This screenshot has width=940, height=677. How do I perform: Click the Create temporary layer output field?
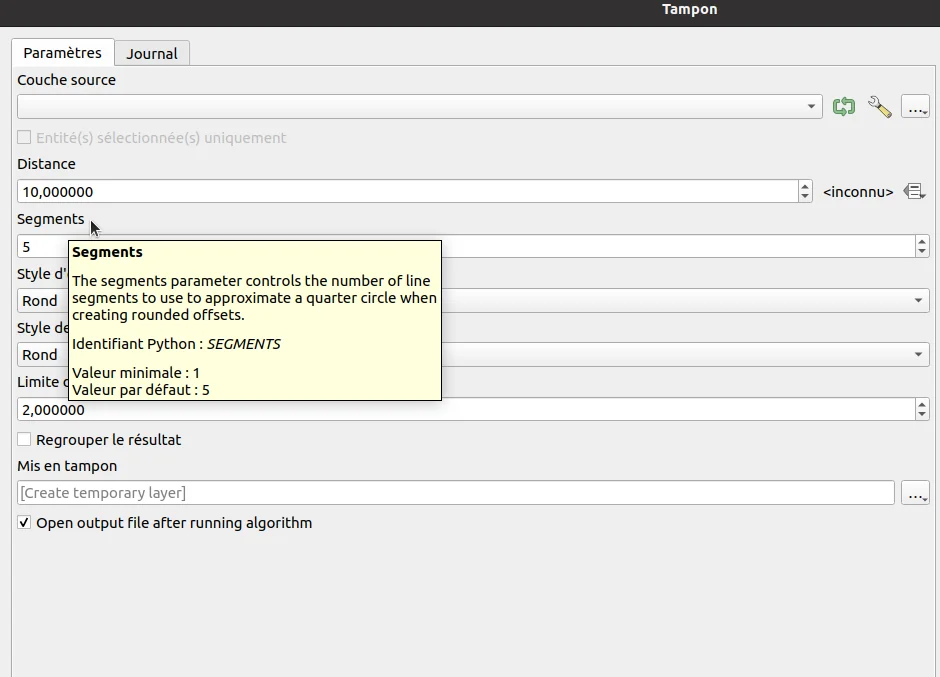[x=450, y=493]
